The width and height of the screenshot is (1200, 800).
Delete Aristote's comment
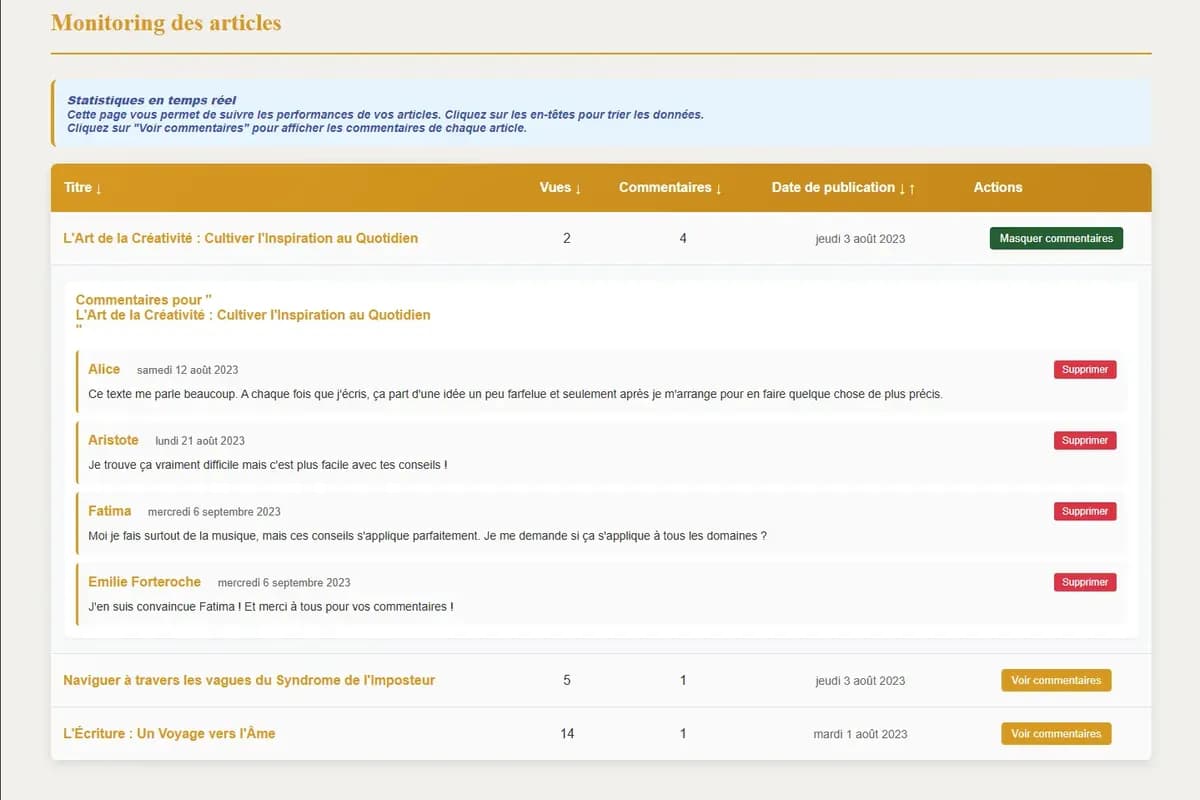(x=1084, y=440)
